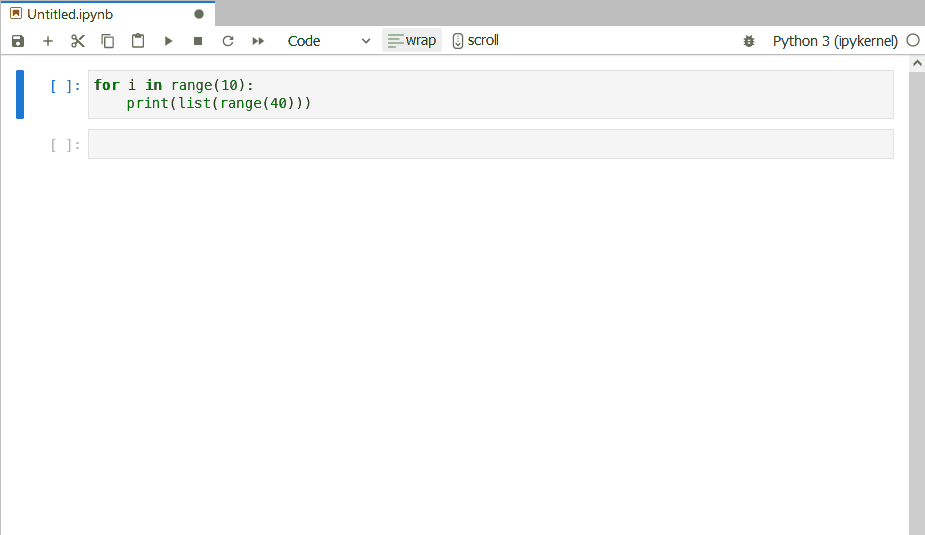Check the kernel status circle indicator
This screenshot has width=925, height=535.
click(913, 41)
